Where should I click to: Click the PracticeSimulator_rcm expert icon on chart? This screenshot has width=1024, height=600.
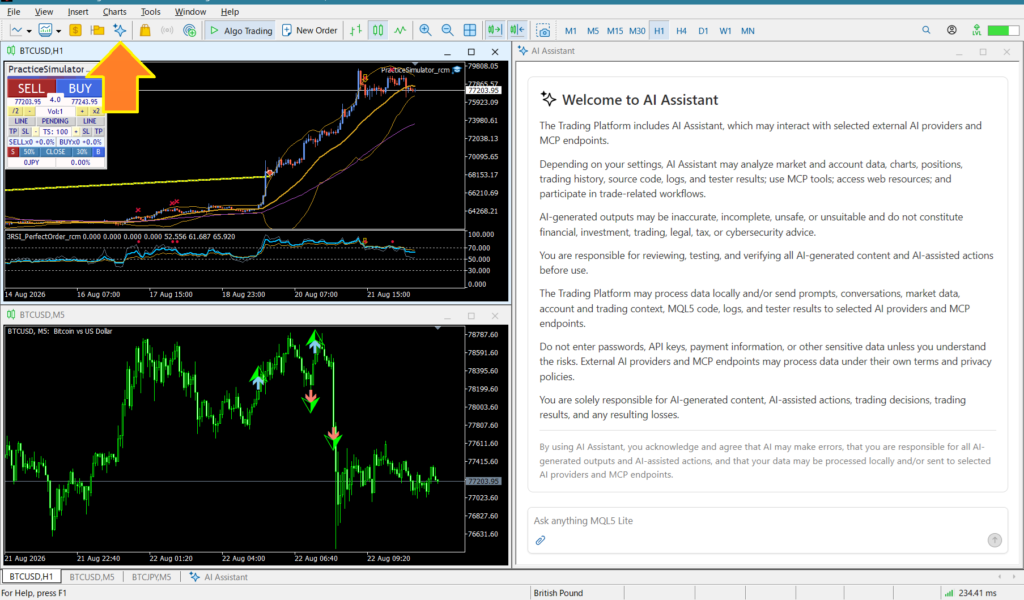point(457,70)
